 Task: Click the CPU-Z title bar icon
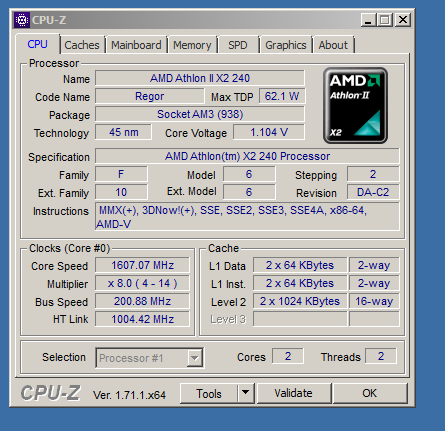pyautogui.click(x=22, y=20)
